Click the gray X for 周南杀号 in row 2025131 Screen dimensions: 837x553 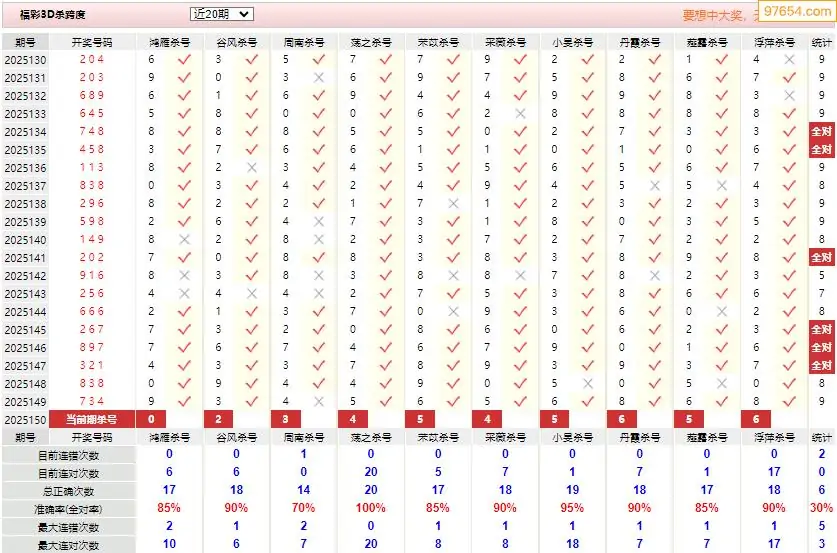[x=319, y=78]
